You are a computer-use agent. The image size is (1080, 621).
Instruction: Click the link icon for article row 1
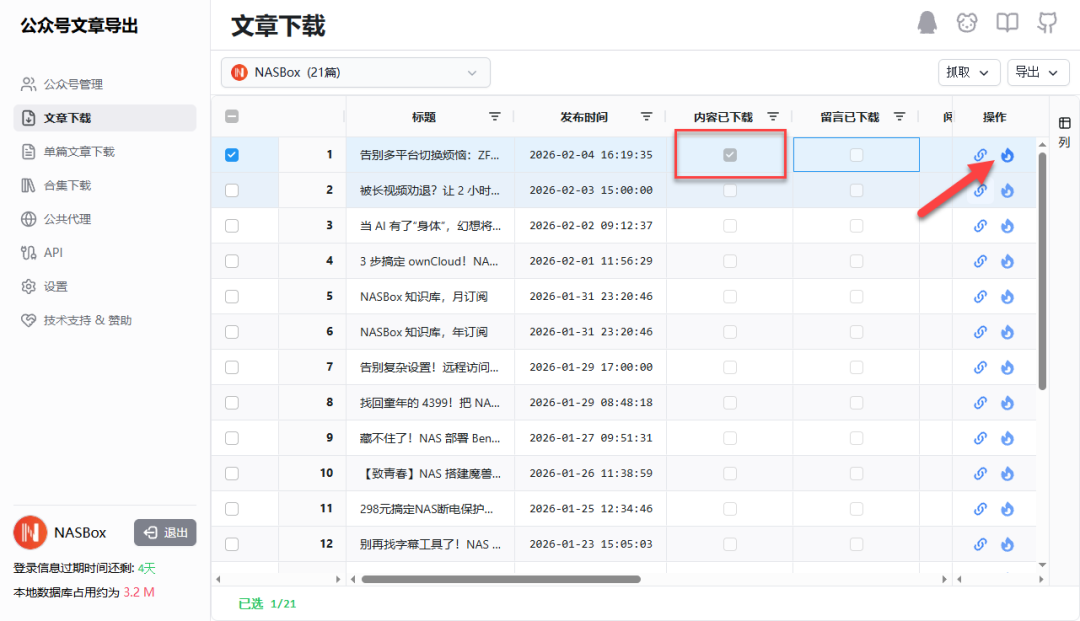[x=981, y=154]
